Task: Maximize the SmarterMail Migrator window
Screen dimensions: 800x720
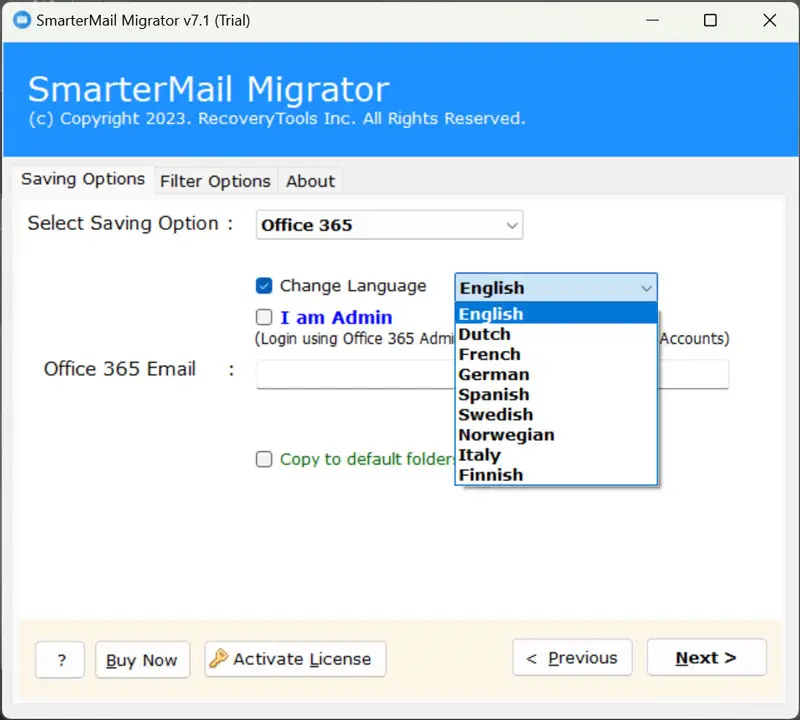Action: click(x=710, y=20)
